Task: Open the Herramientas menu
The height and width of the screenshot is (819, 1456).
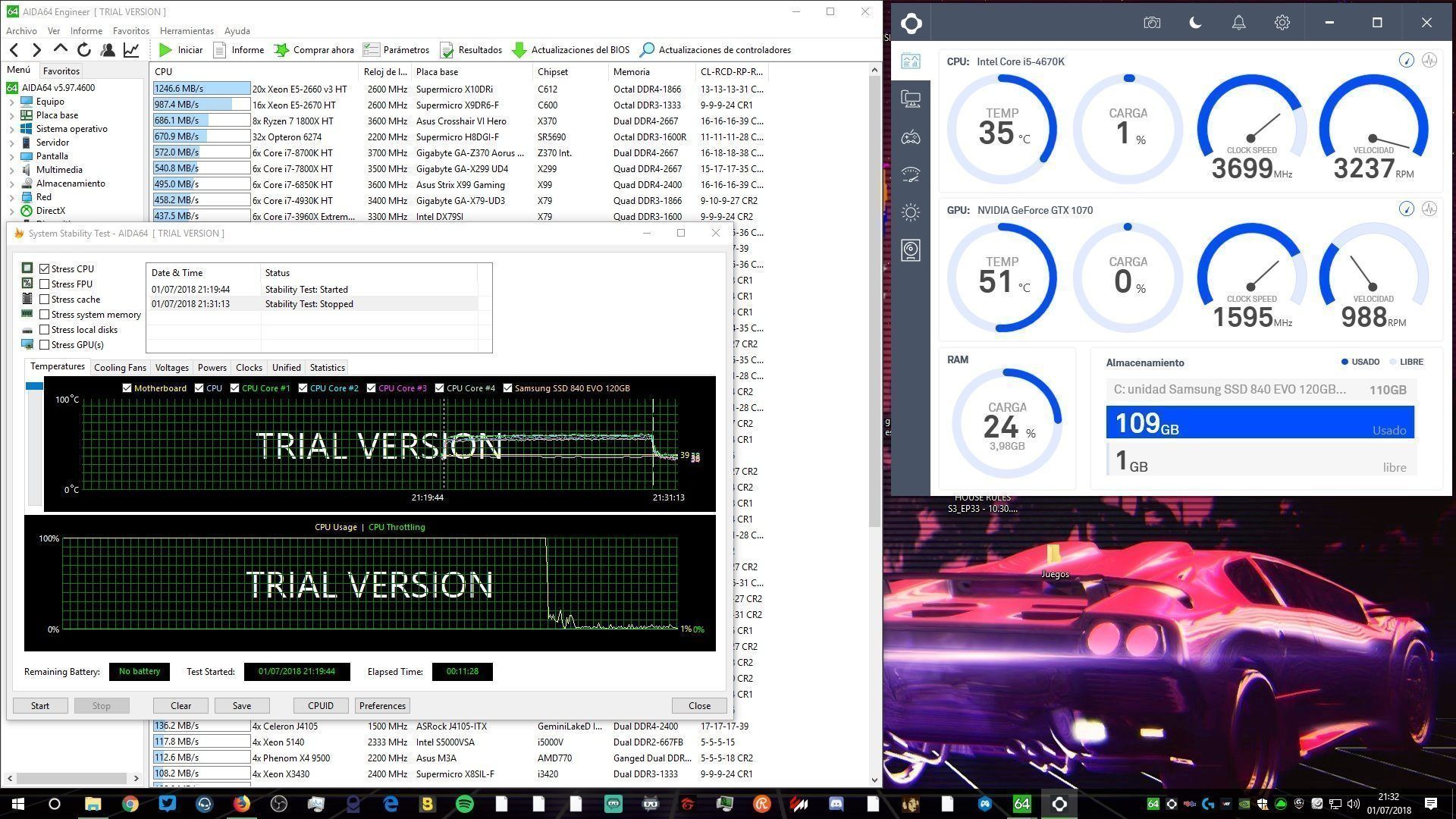Action: point(187,31)
